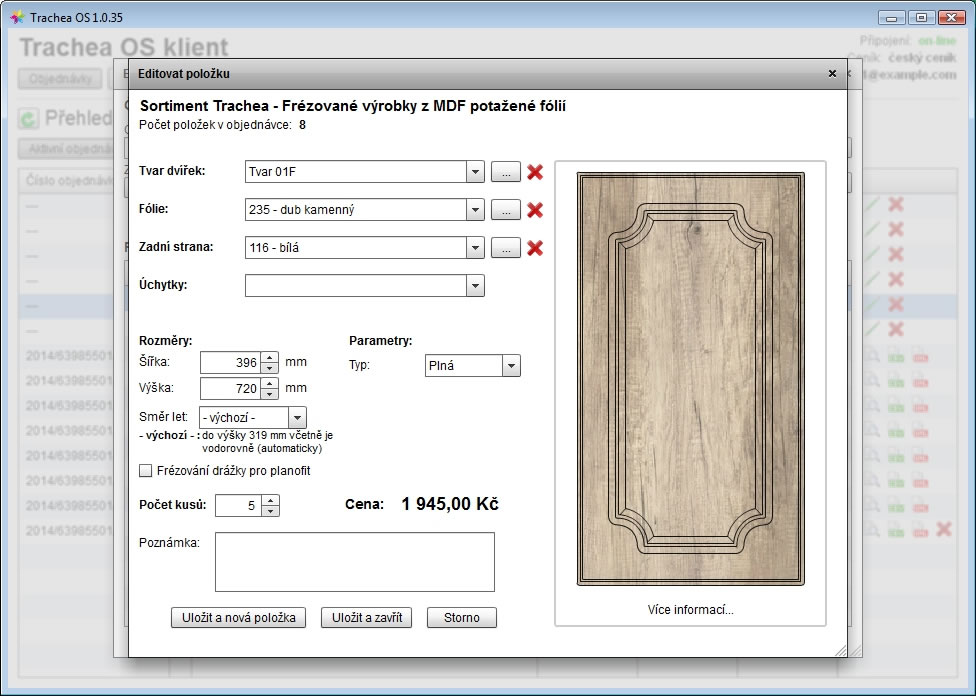Expand the Tvar dvířek dropdown
976x696 pixels.
tap(475, 172)
